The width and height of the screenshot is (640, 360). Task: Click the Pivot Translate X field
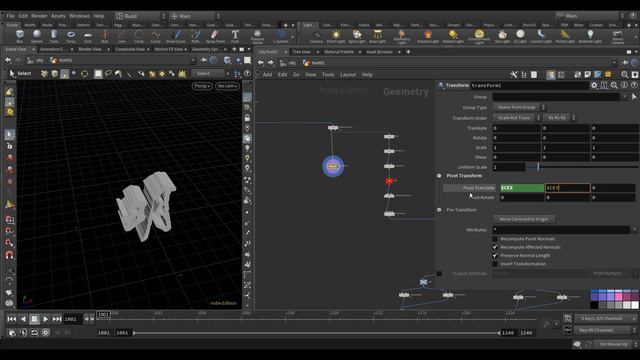tap(522, 188)
